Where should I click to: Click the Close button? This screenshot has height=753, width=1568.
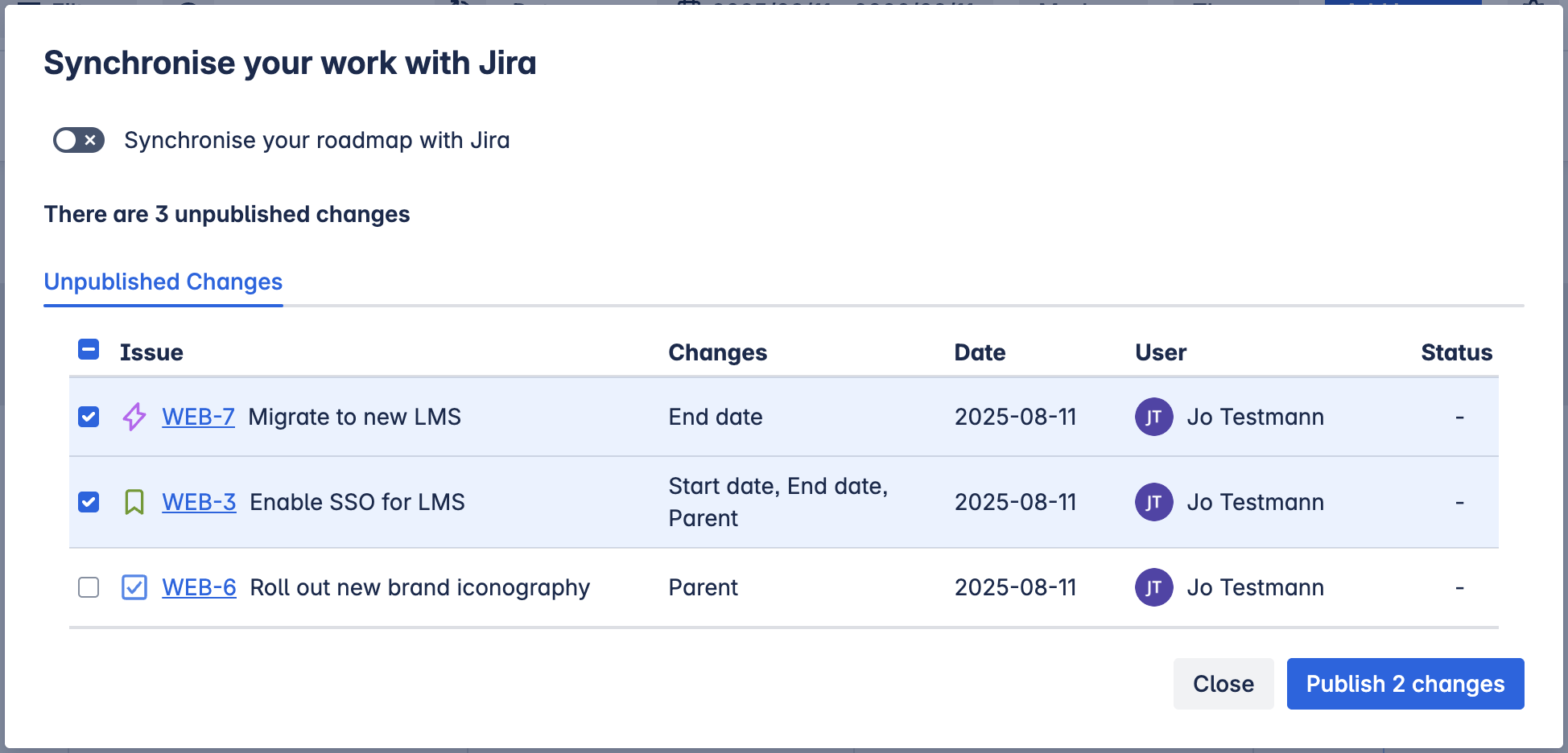[x=1223, y=683]
